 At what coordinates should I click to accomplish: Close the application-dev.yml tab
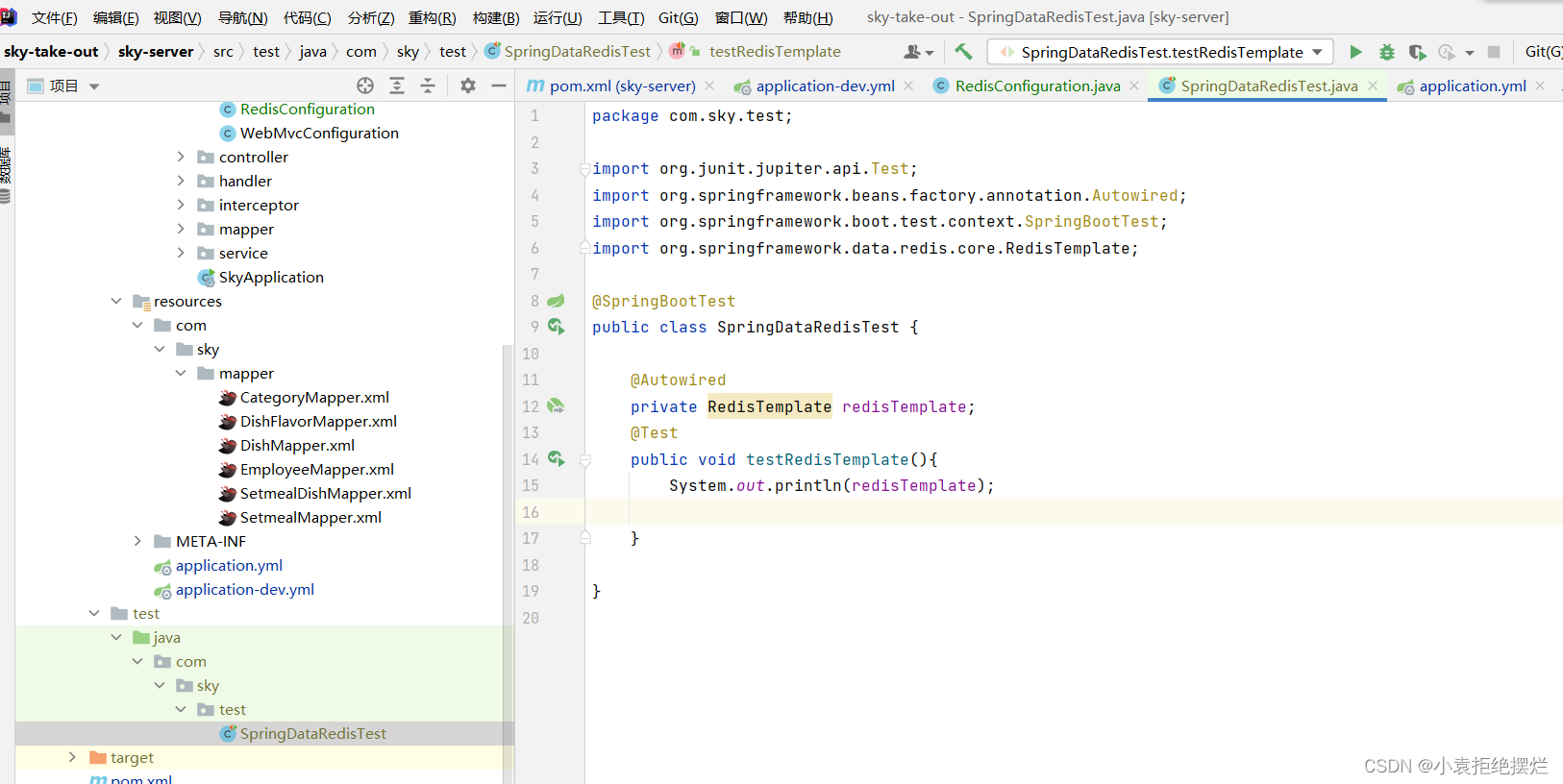pos(908,86)
